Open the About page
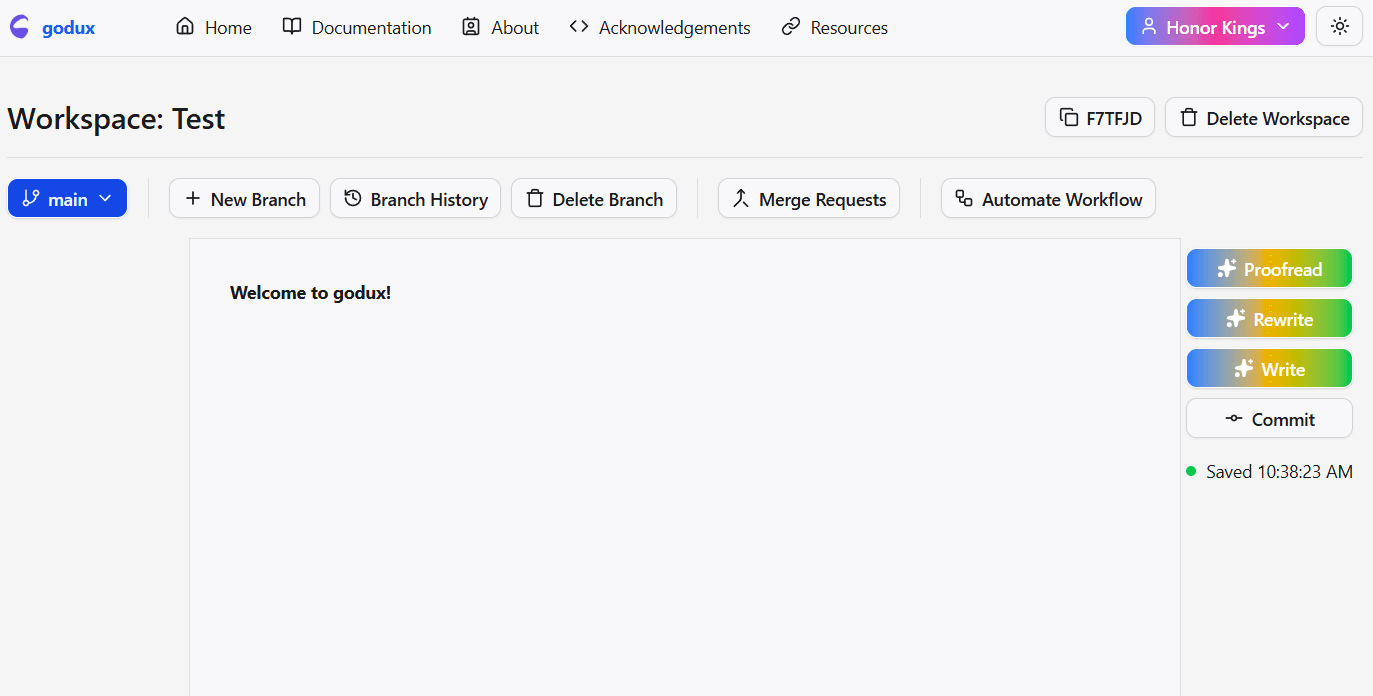Screen dimensions: 1373x696 (500, 28)
